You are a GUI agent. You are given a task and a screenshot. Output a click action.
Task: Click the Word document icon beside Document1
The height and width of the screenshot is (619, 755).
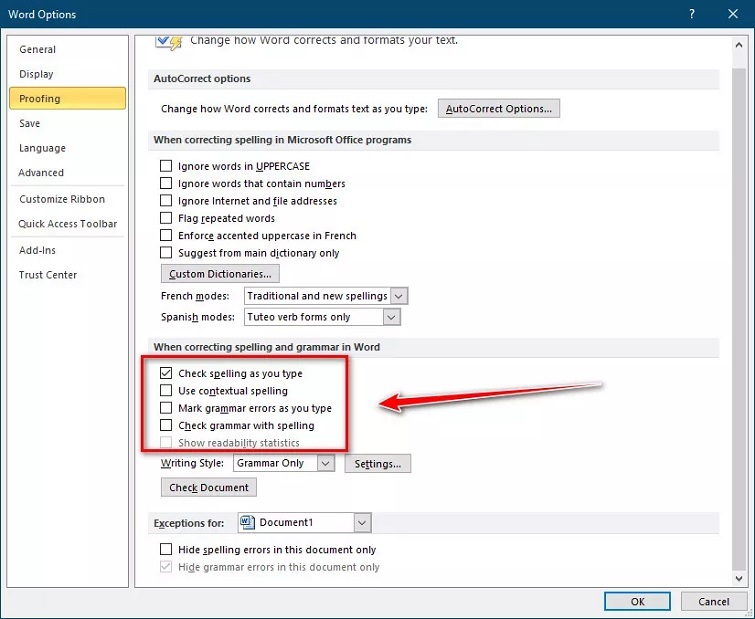point(247,522)
